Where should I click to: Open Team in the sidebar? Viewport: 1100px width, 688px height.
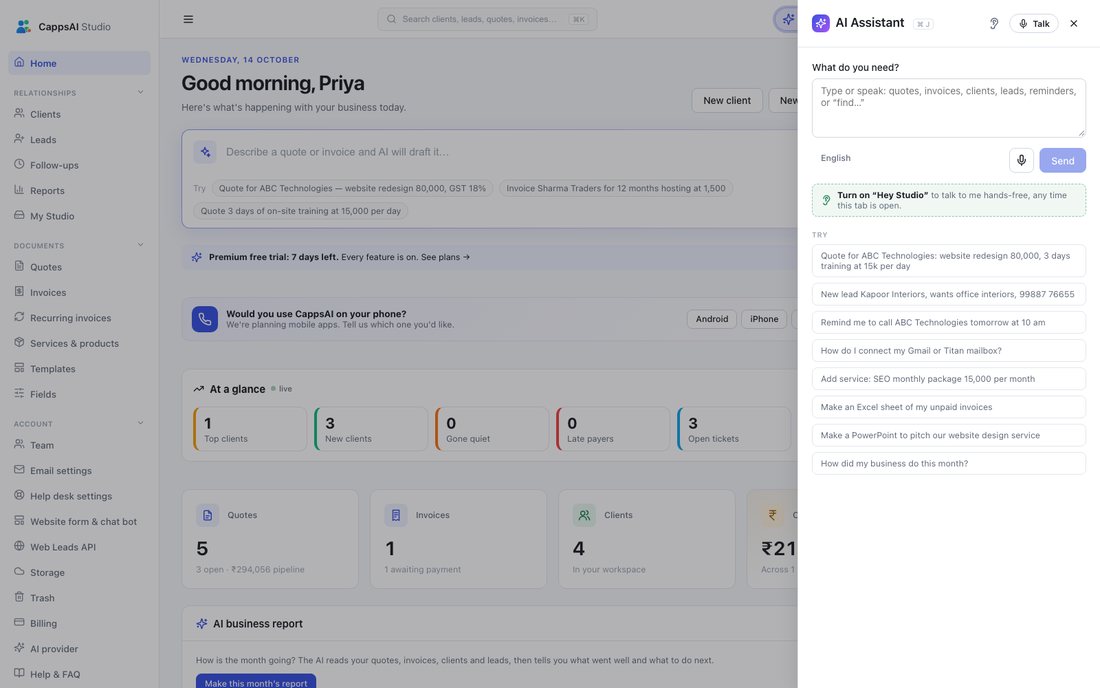[79, 445]
